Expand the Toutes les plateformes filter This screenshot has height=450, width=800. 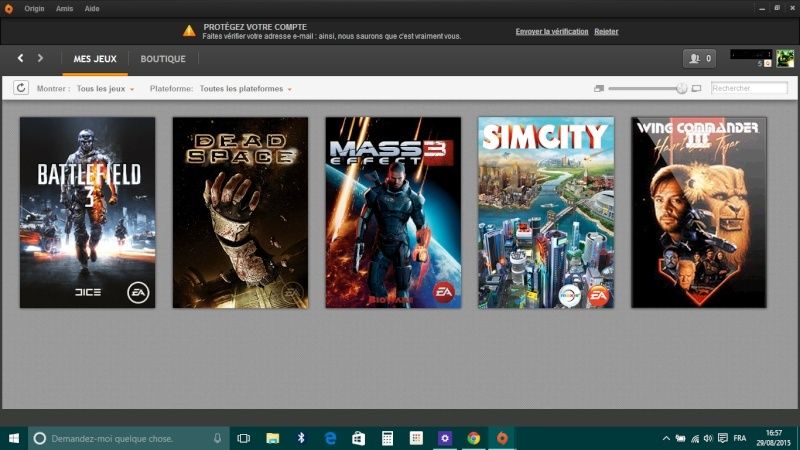point(245,89)
